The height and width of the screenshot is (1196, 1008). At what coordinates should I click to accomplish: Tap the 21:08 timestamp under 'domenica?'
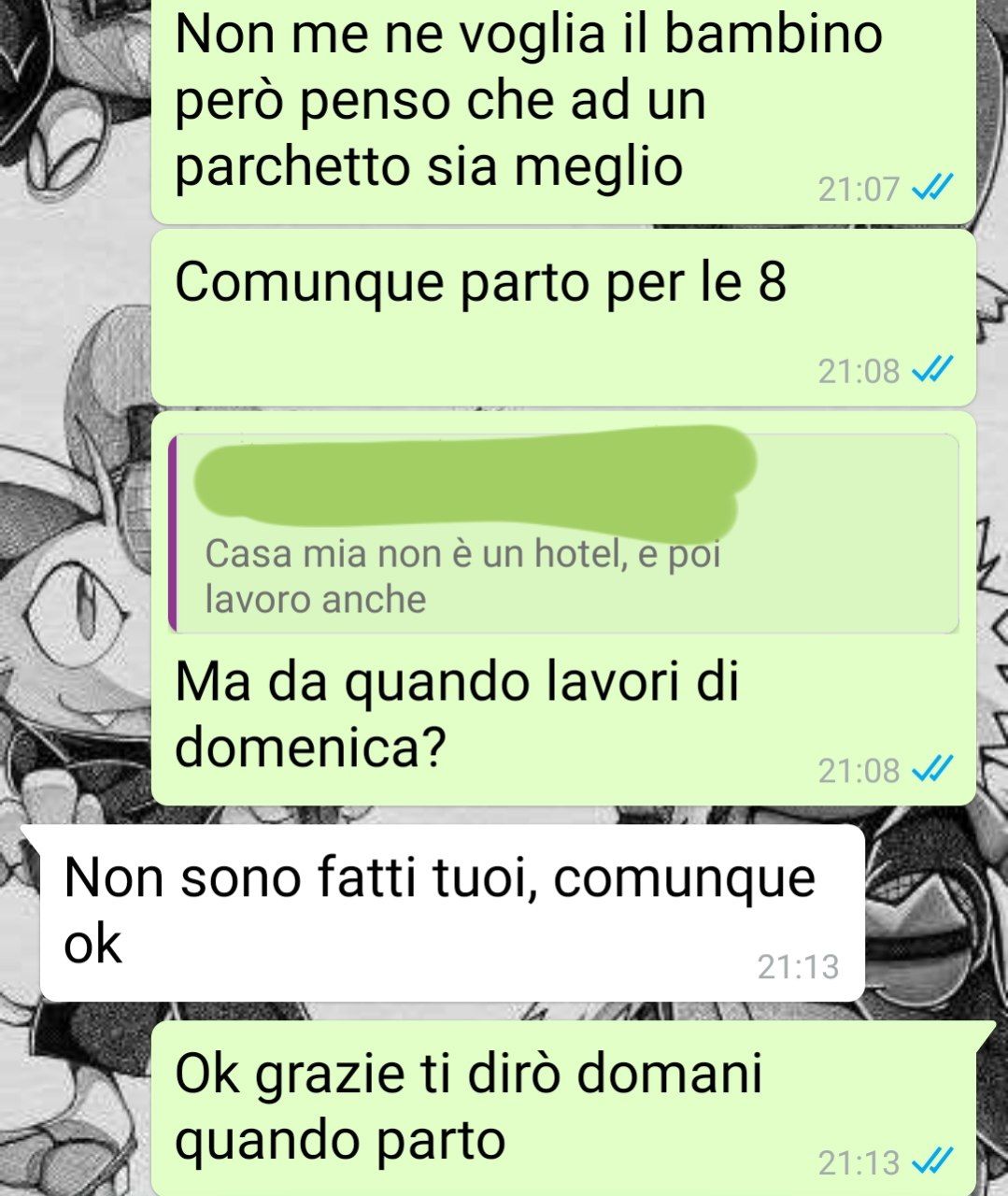click(859, 771)
